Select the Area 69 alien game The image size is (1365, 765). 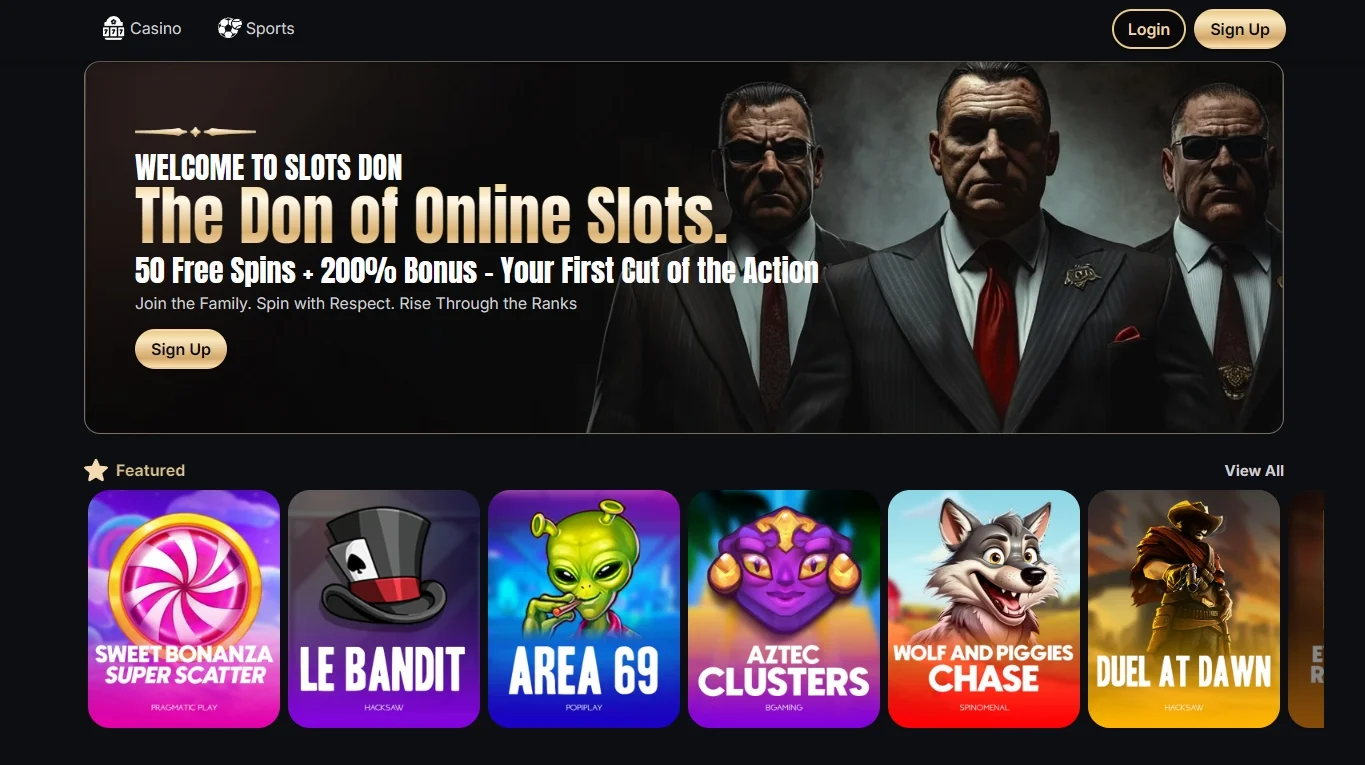point(584,609)
